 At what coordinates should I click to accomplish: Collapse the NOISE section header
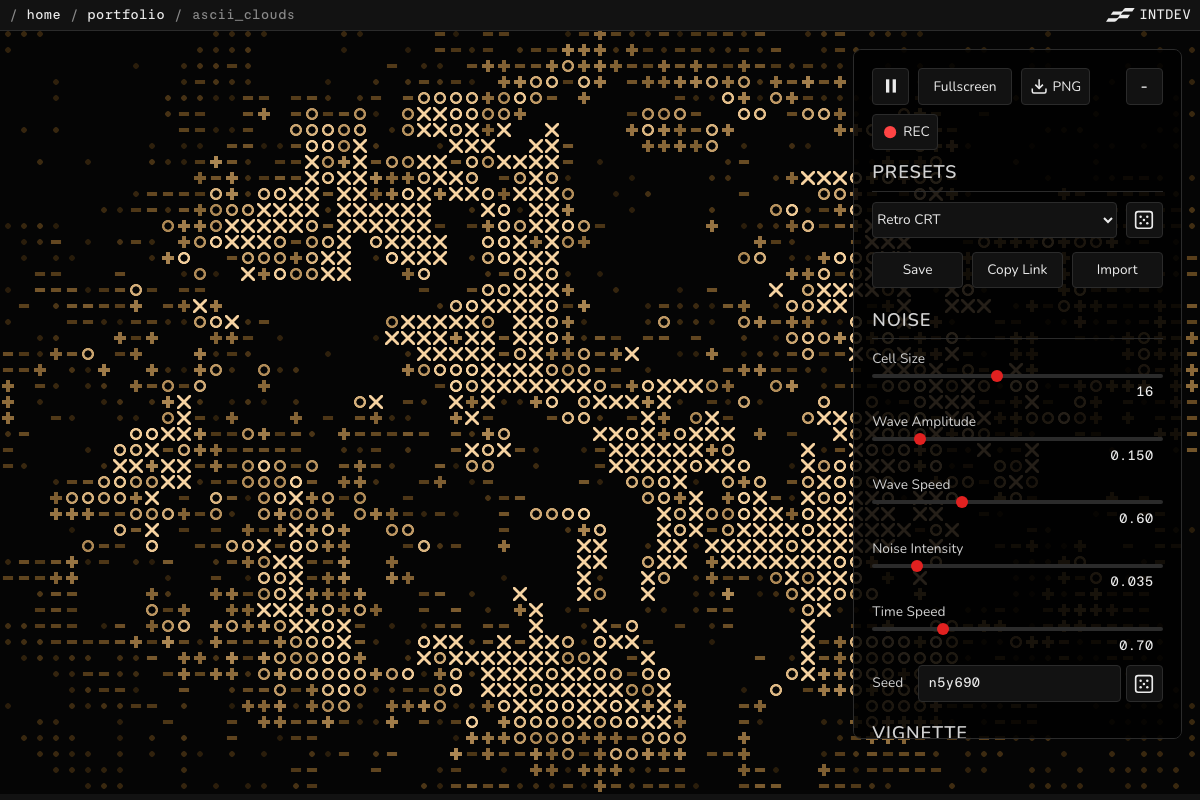[x=902, y=319]
